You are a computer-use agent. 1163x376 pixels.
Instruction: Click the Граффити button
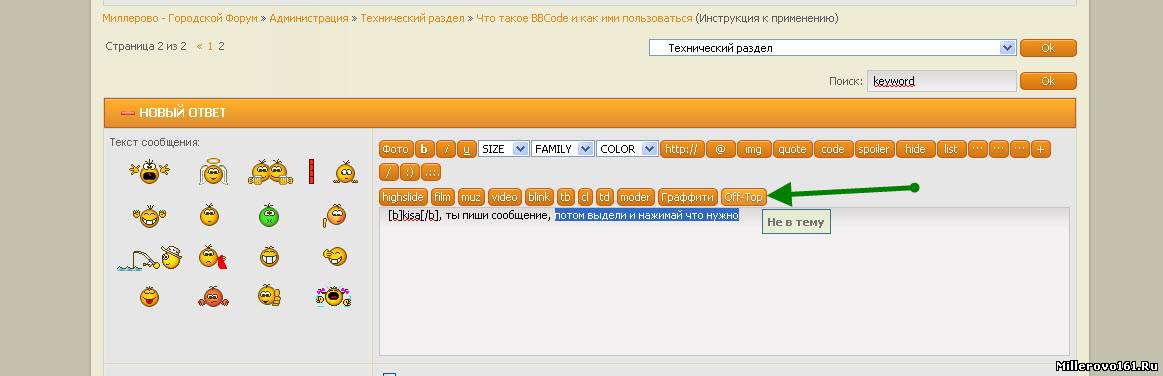(x=688, y=197)
